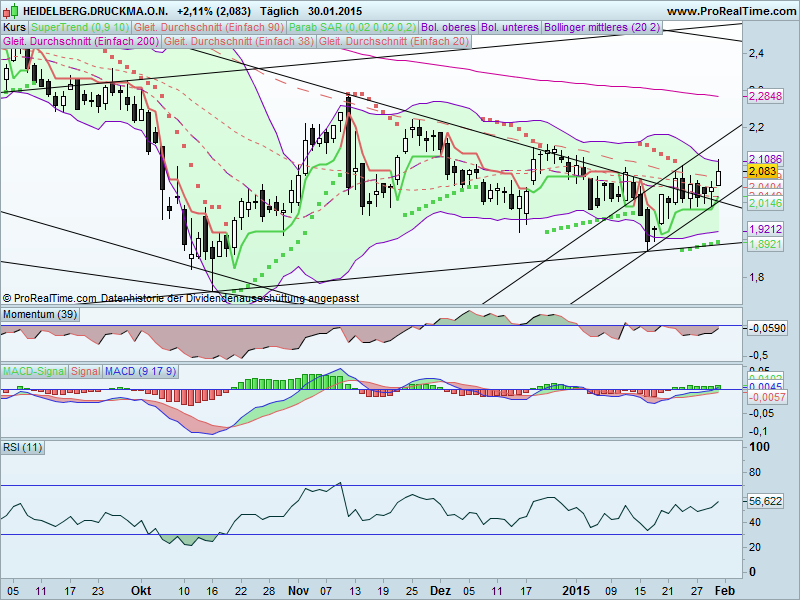Select the MACD (9 17 9) label
The width and height of the screenshot is (800, 600).
[x=140, y=371]
